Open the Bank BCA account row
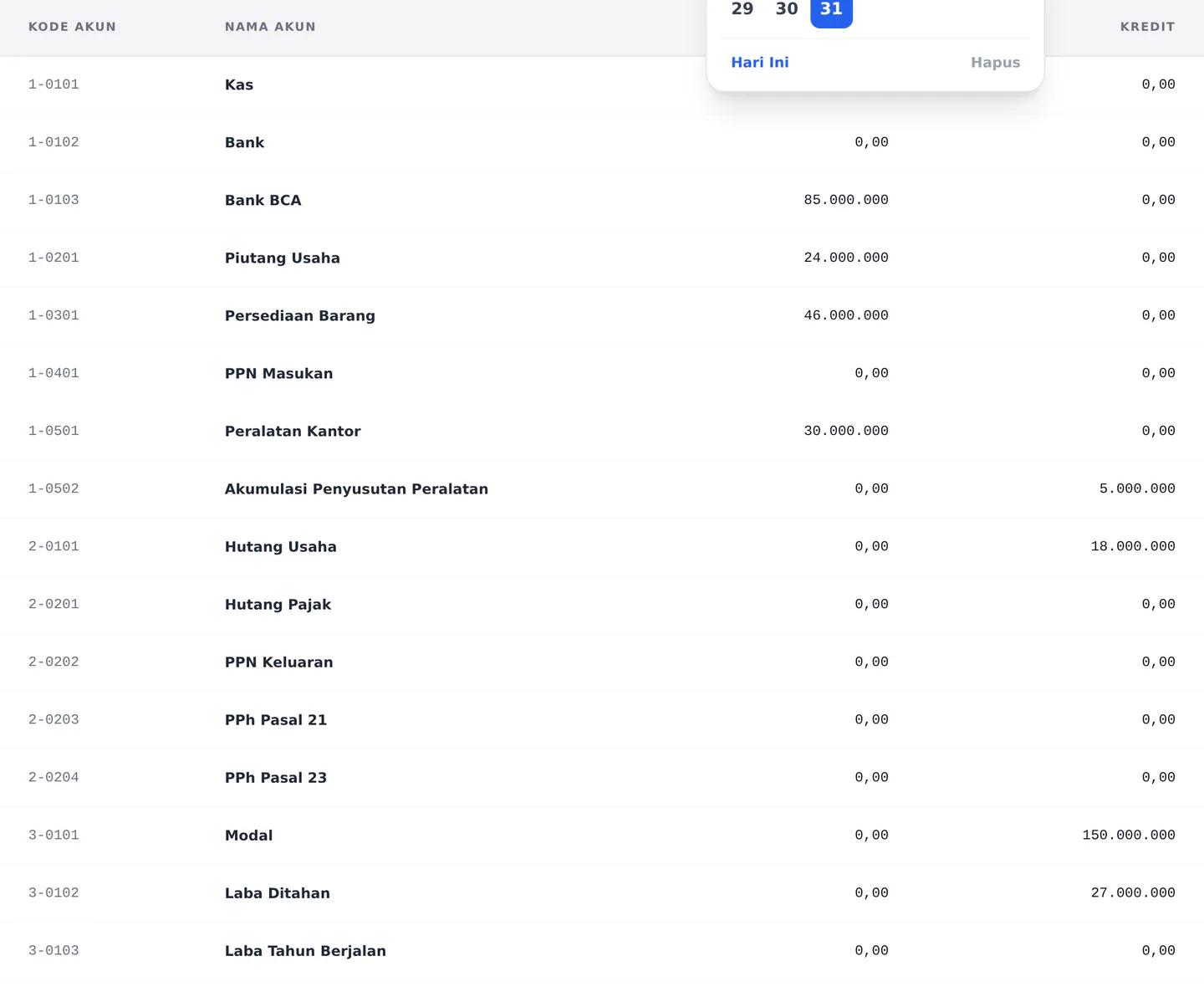This screenshot has height=1002, width=1204. (602, 200)
